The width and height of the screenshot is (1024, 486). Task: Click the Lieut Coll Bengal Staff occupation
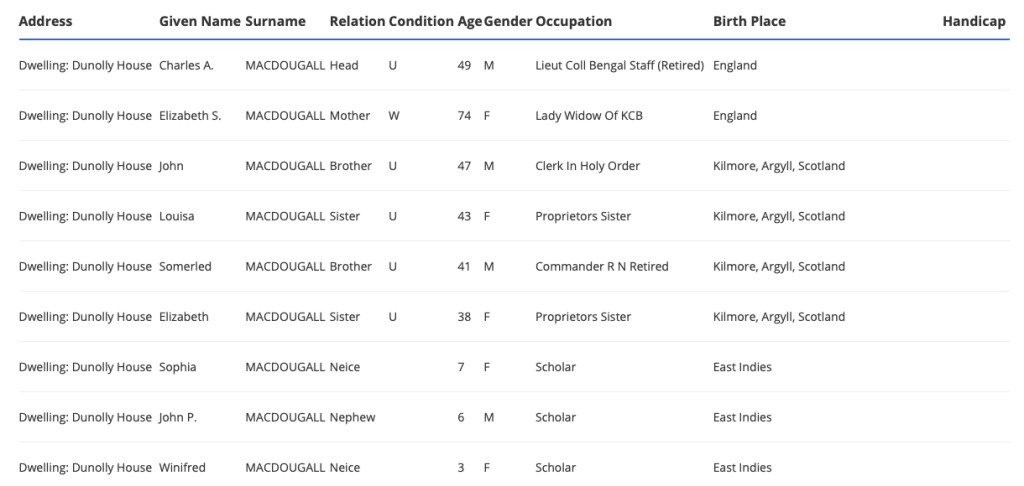click(x=619, y=66)
